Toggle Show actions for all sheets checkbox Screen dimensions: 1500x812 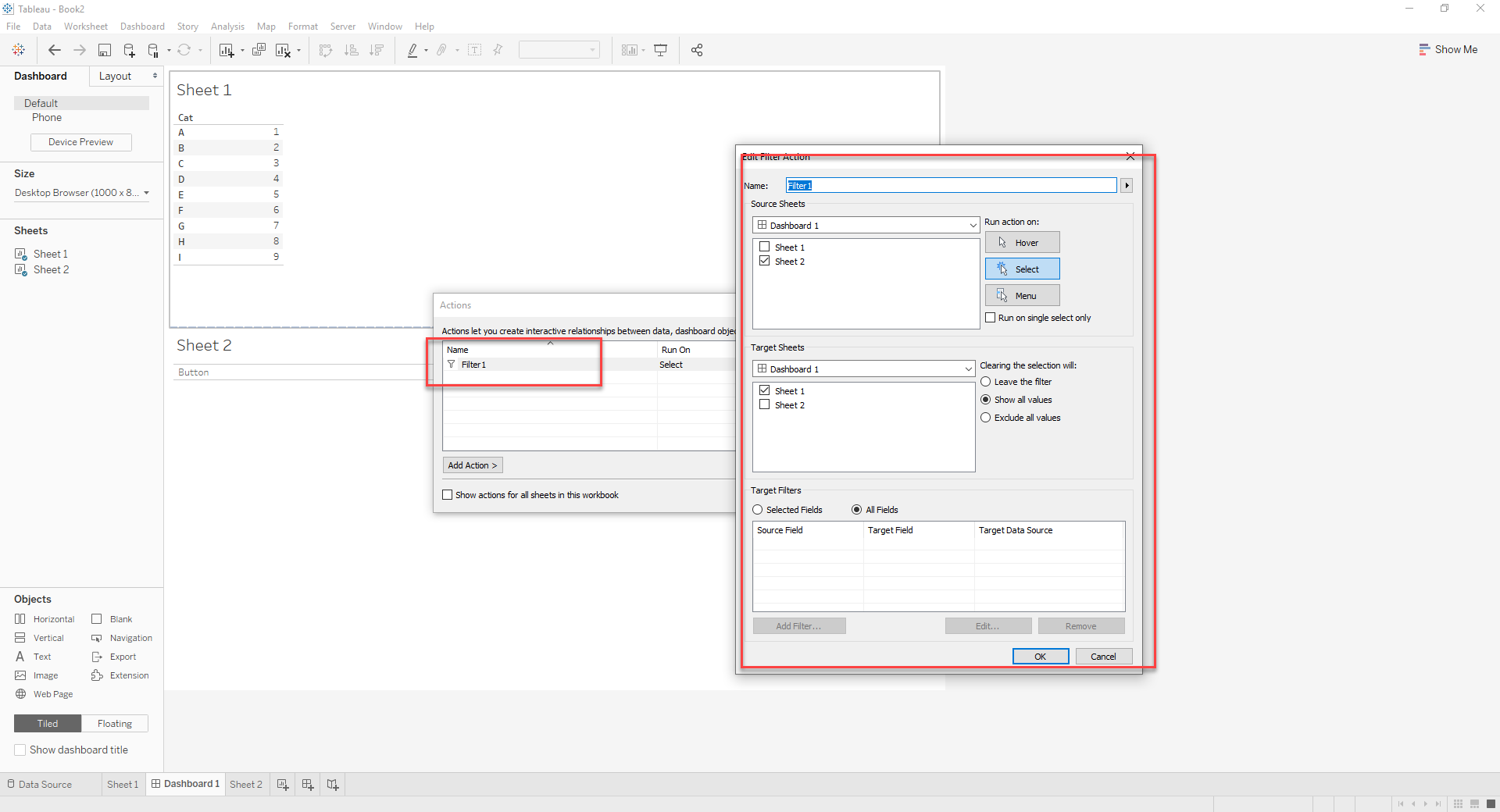[x=448, y=495]
